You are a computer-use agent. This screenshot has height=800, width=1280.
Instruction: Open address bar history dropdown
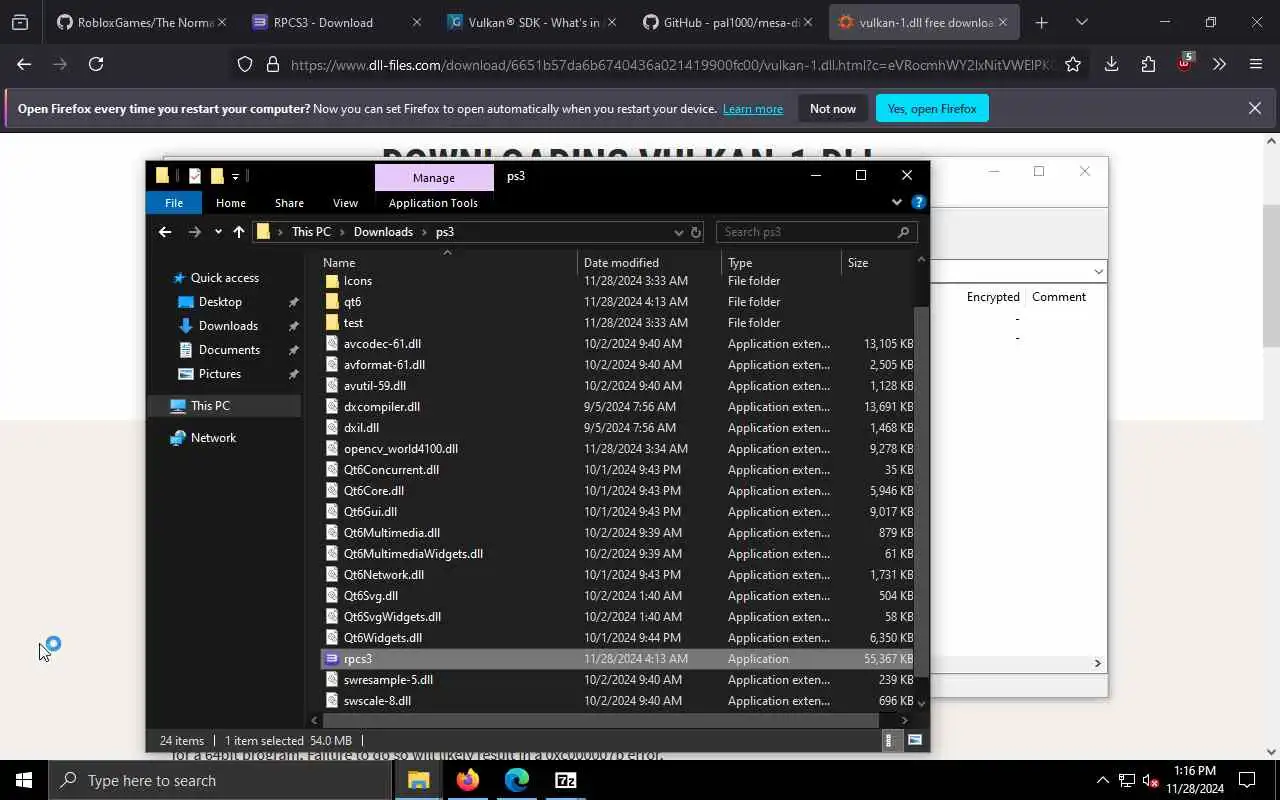coord(678,232)
